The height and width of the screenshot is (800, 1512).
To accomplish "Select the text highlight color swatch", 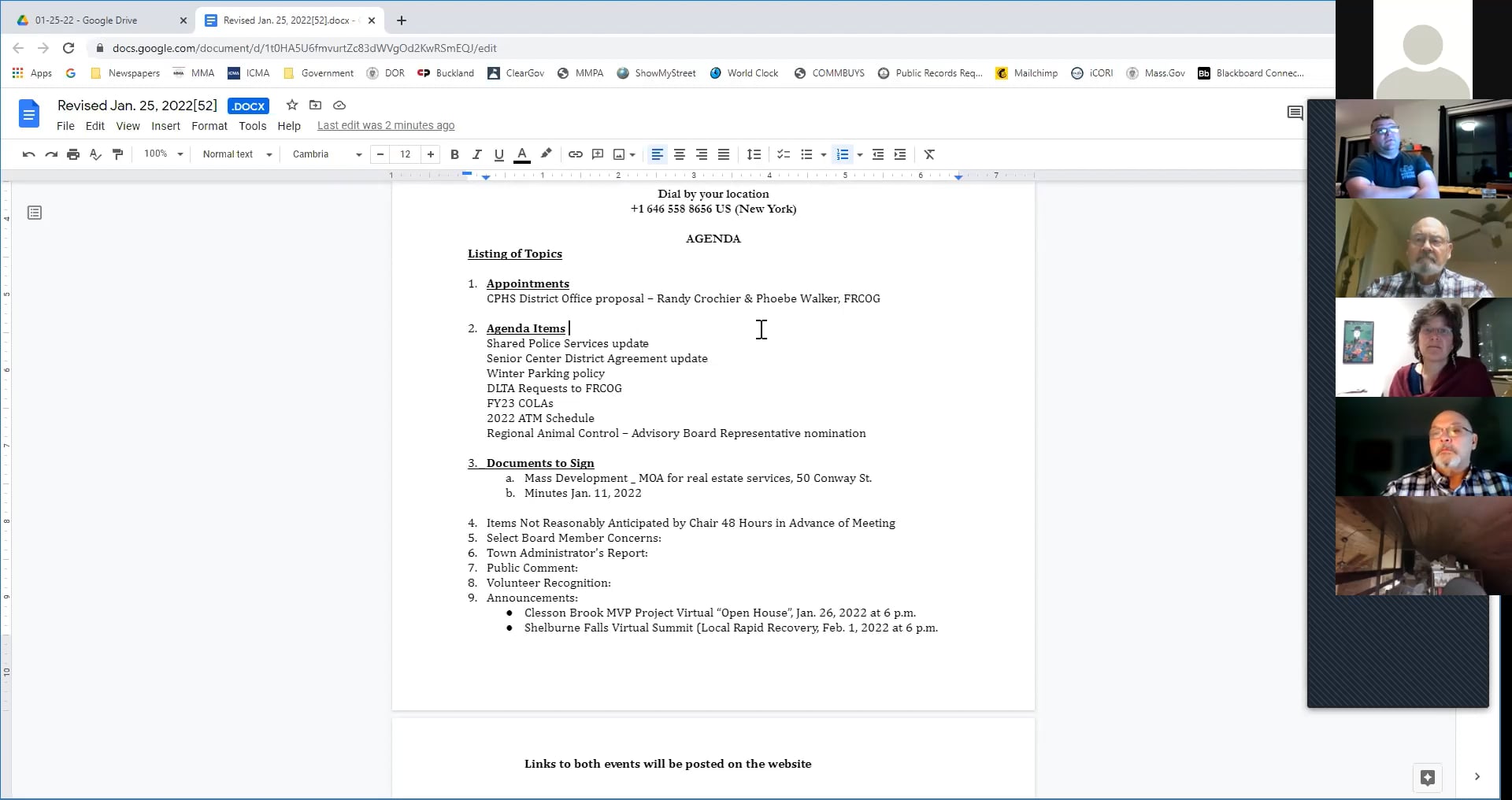I will pos(546,154).
